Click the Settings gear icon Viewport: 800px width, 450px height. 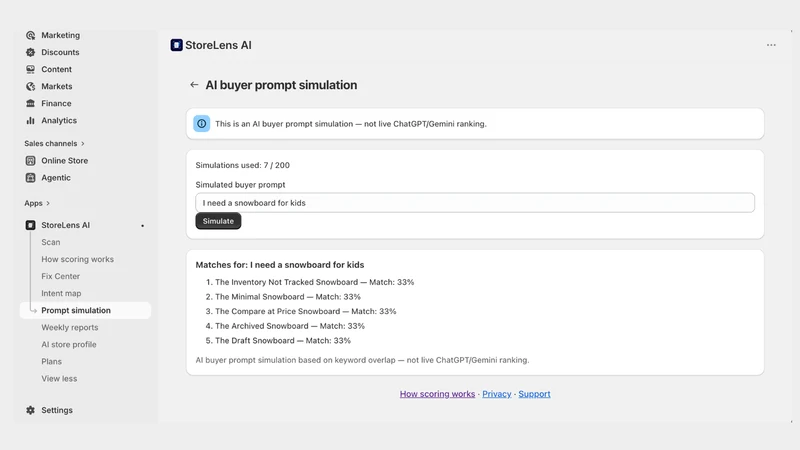click(31, 410)
